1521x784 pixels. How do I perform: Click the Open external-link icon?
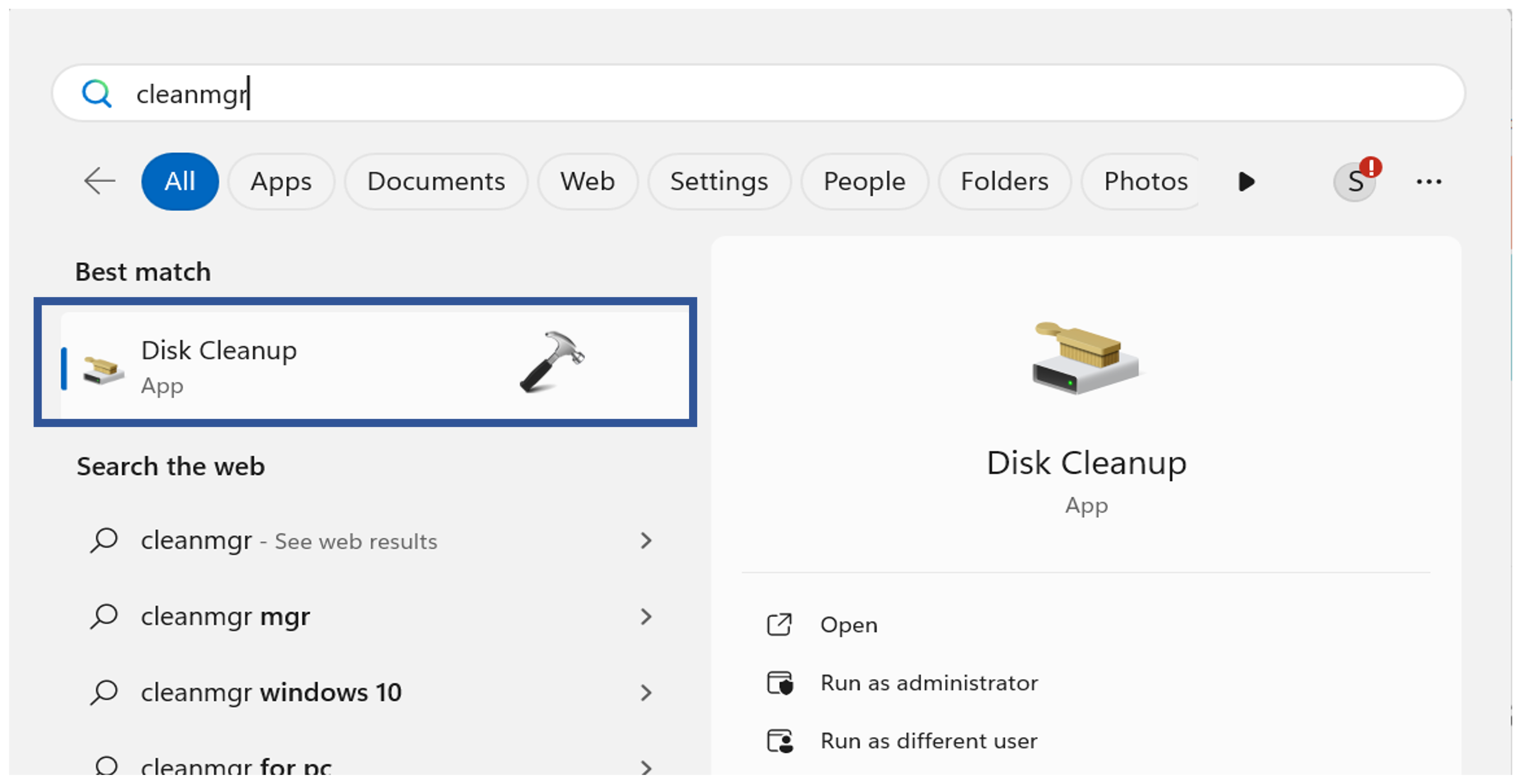coord(779,625)
